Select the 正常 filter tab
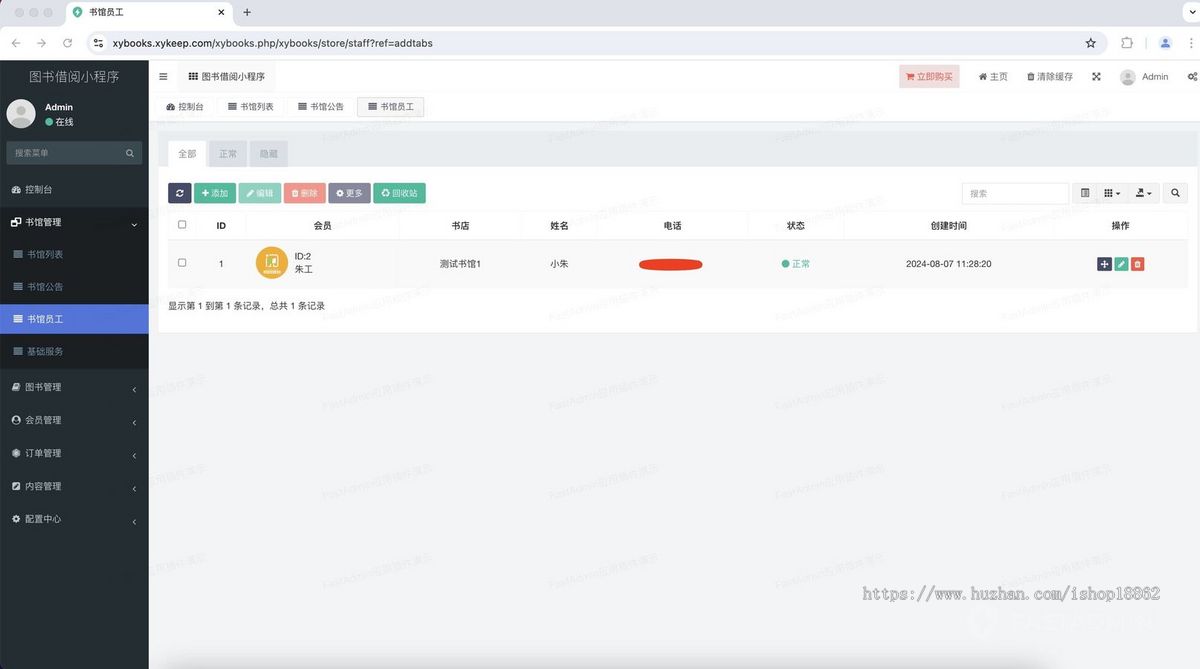 (227, 153)
